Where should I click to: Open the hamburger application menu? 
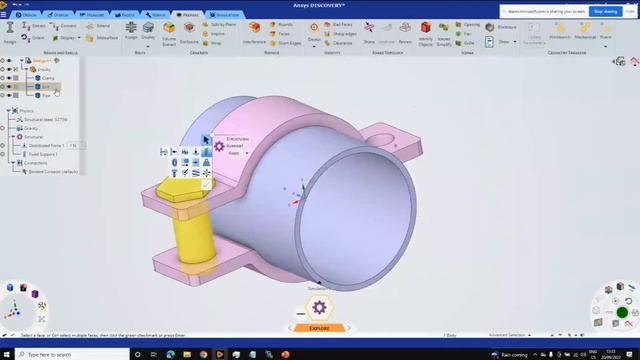click(x=4, y=15)
